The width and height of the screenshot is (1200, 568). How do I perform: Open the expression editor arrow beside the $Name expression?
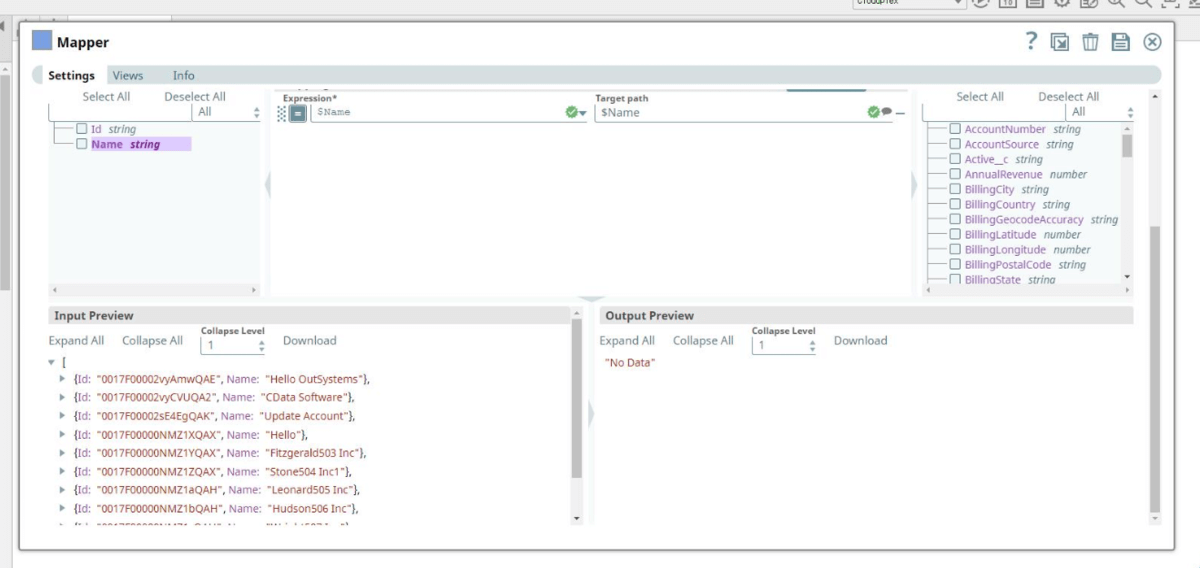point(583,113)
